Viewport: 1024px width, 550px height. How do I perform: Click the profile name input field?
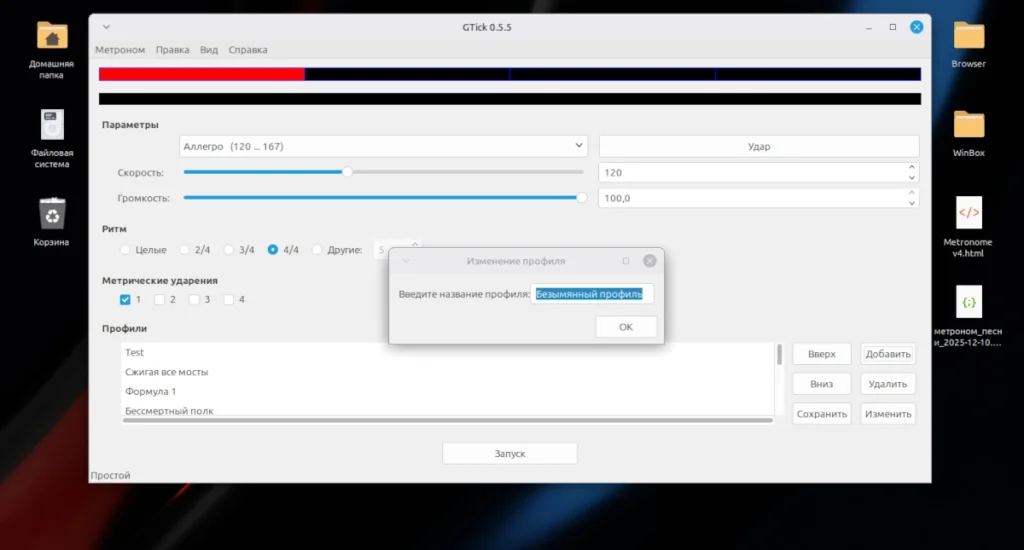click(592, 294)
